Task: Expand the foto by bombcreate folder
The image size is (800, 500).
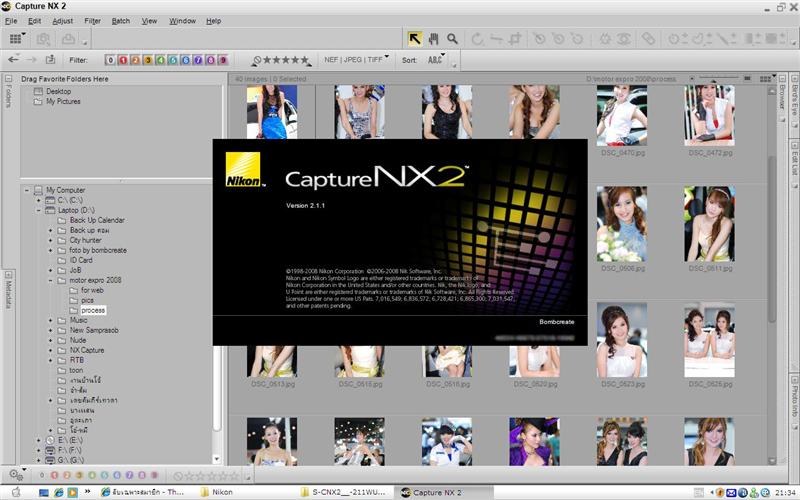Action: [51, 250]
